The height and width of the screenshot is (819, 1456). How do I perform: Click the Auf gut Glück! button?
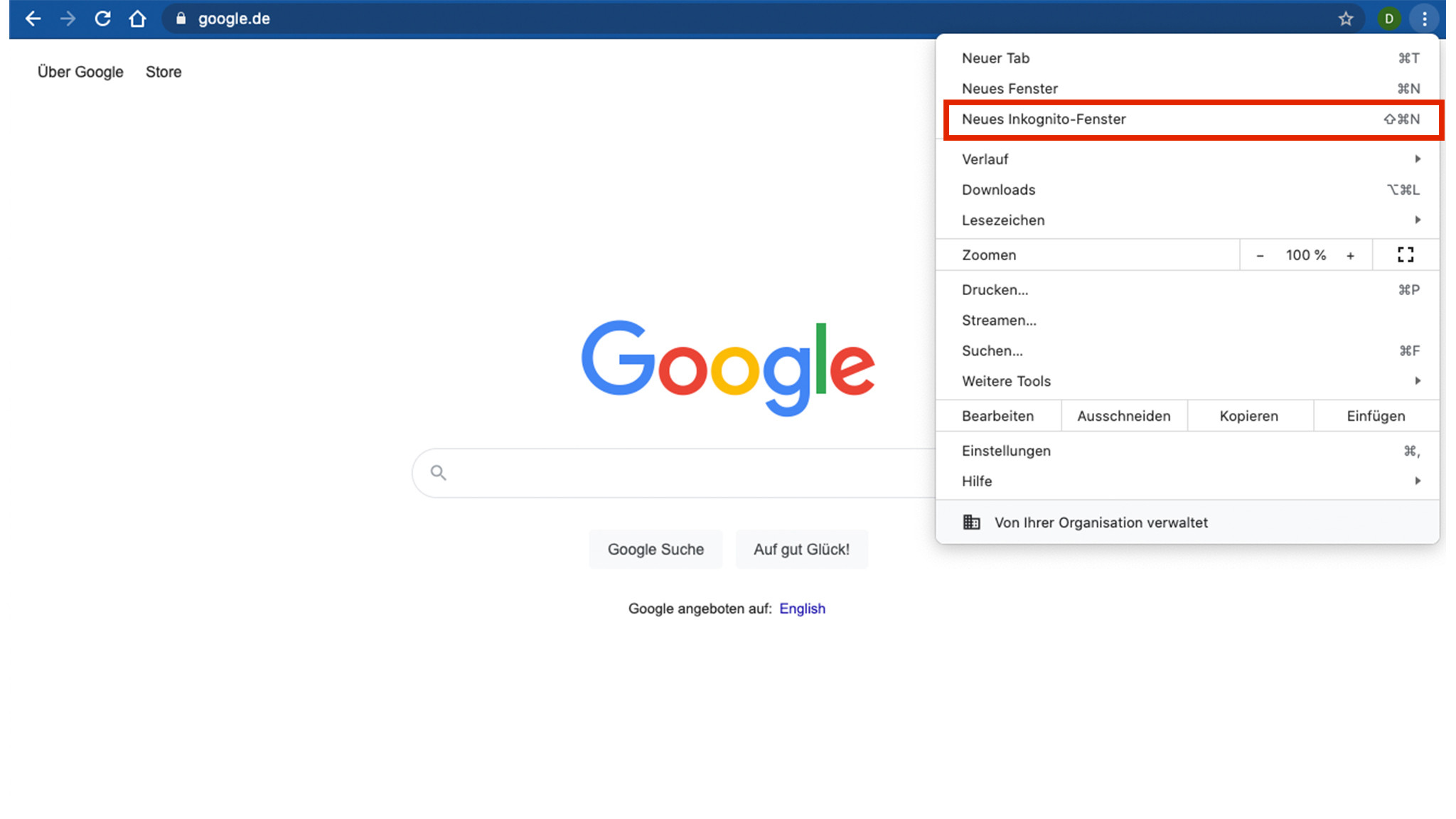(801, 550)
